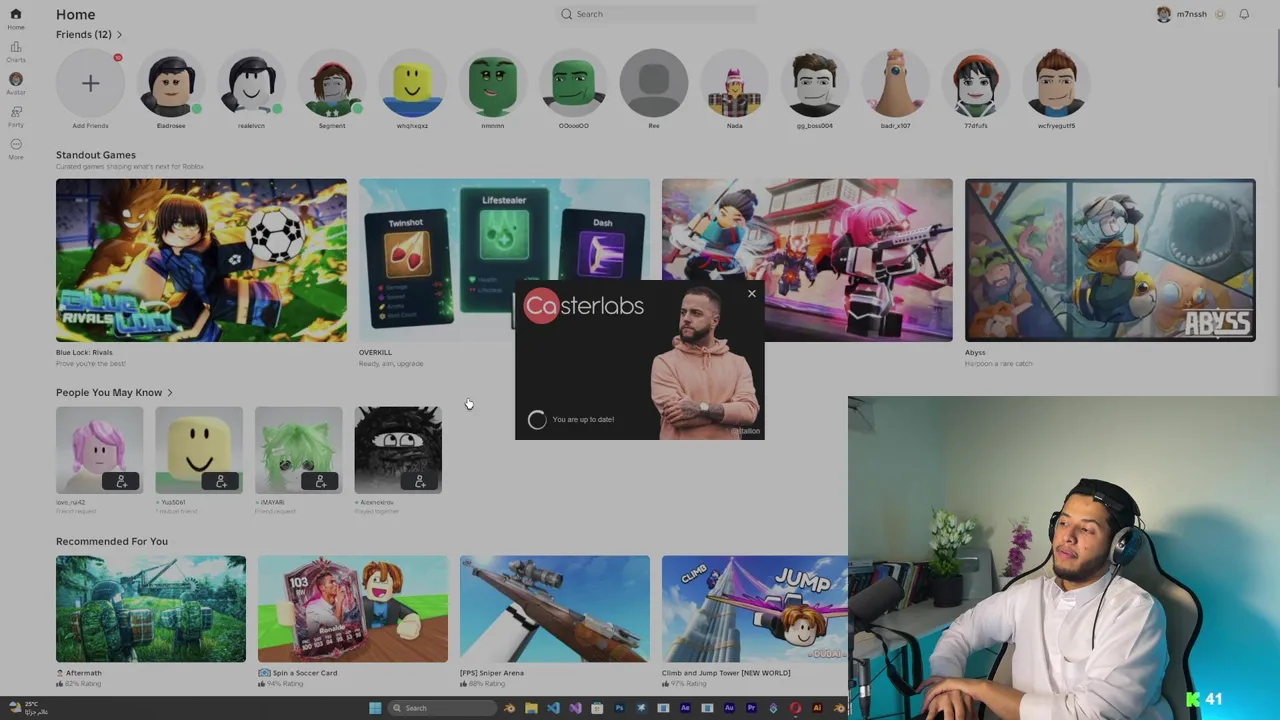Open friend OOoooOO's avatar
The height and width of the screenshot is (720, 1280).
573,83
